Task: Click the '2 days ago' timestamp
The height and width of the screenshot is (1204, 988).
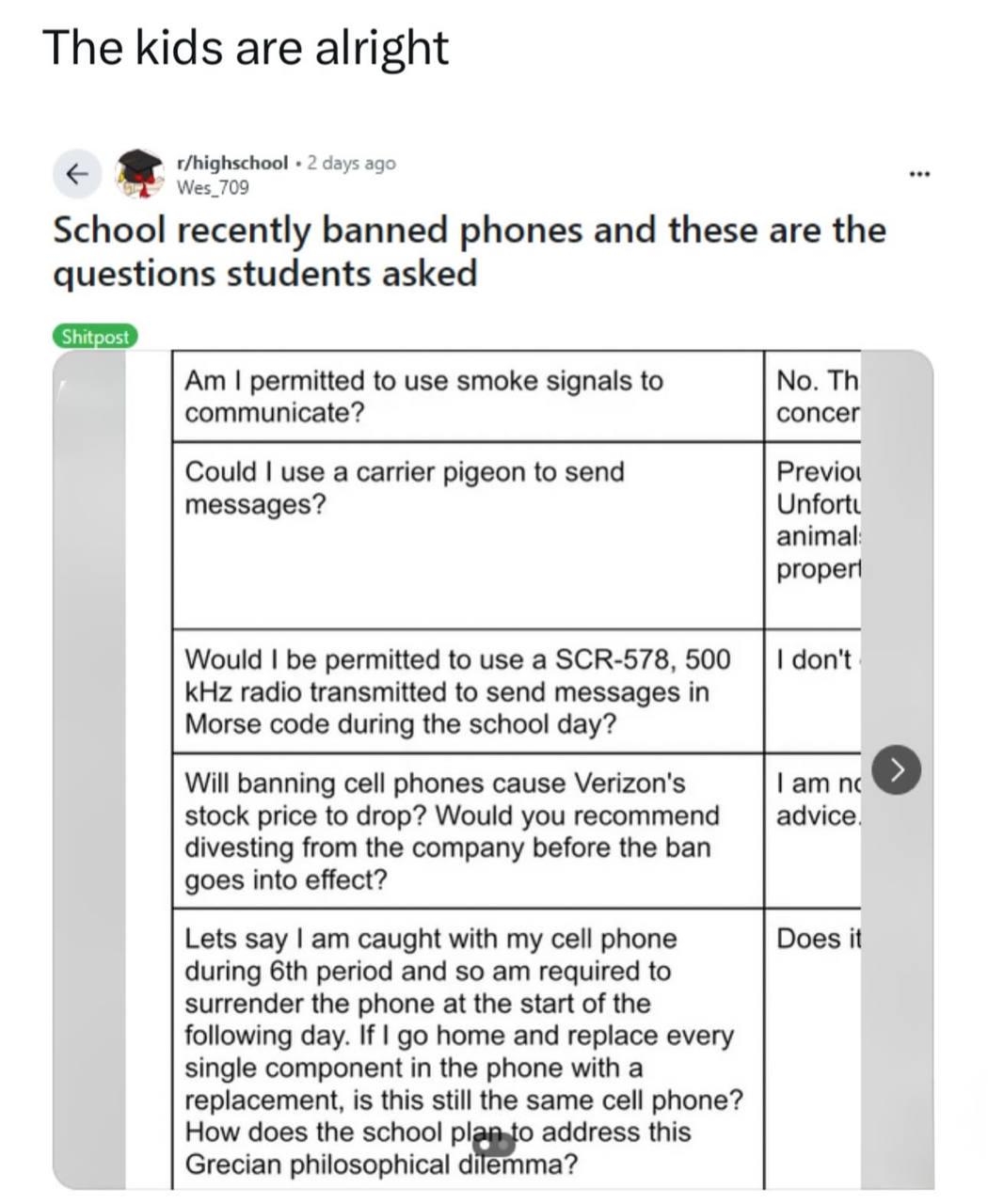Action: click(351, 163)
